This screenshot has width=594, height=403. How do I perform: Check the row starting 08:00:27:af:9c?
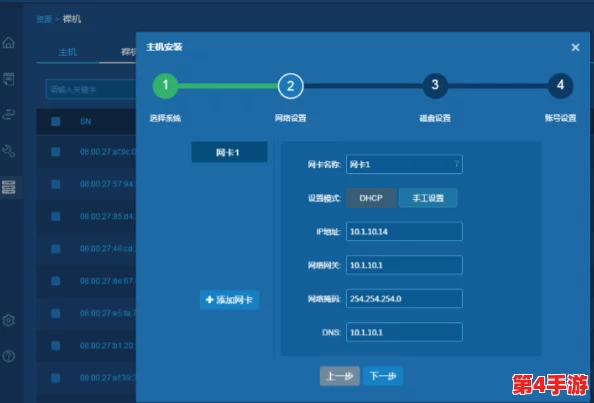click(x=56, y=152)
